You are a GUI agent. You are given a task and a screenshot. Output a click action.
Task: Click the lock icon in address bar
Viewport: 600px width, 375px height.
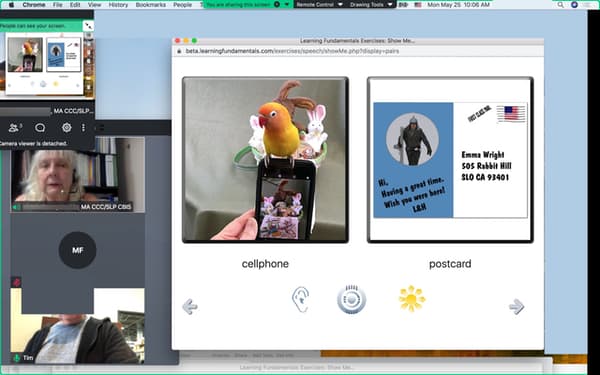click(179, 51)
